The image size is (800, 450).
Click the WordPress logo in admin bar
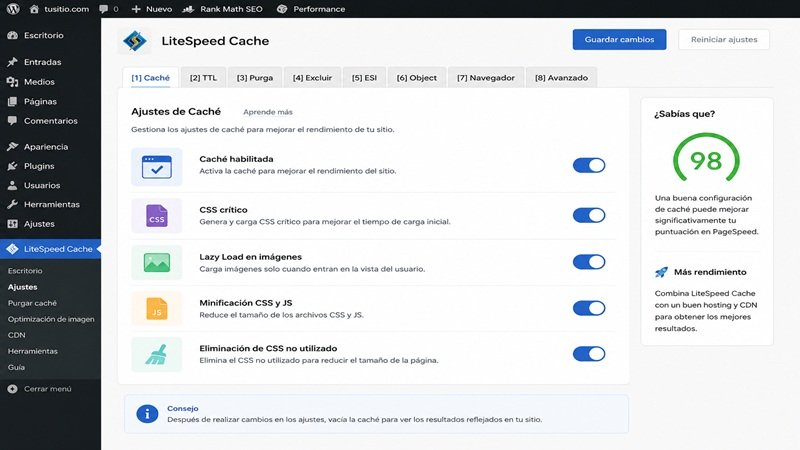[x=13, y=9]
